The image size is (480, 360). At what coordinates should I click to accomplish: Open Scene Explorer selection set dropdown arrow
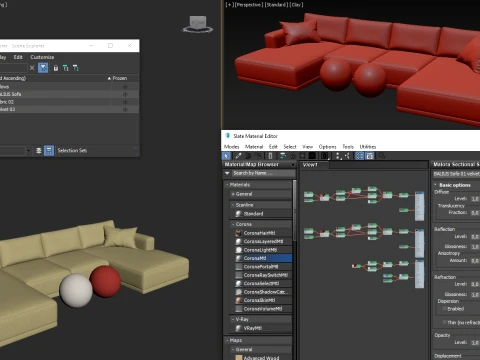coord(28,151)
